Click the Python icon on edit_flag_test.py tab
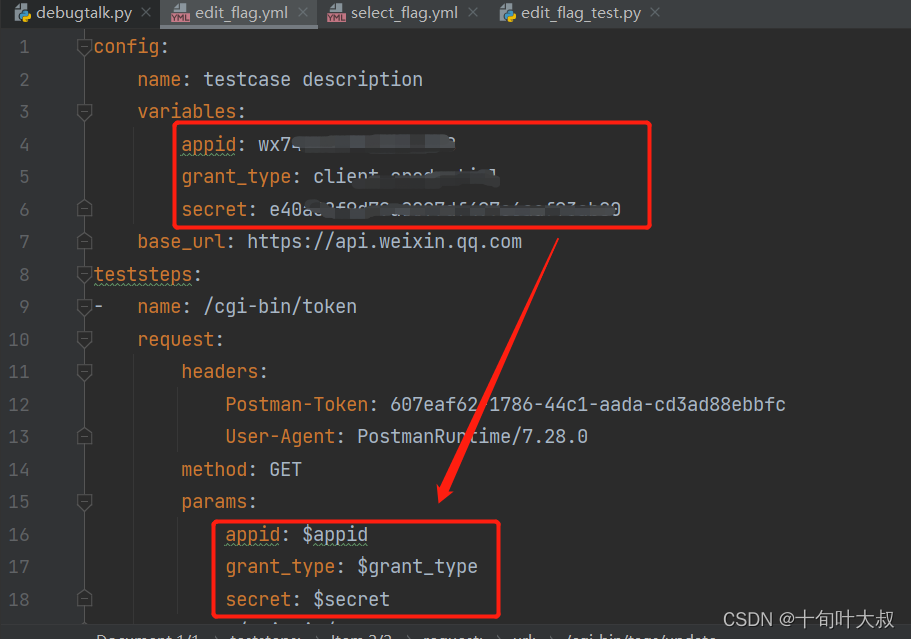 [x=508, y=13]
